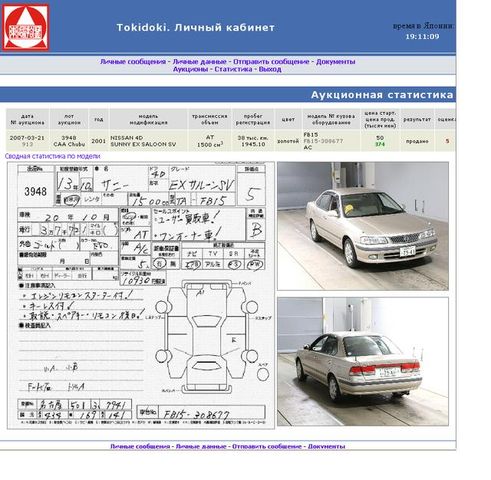Open rear photo of gold Nissan Sunny

(x=363, y=362)
